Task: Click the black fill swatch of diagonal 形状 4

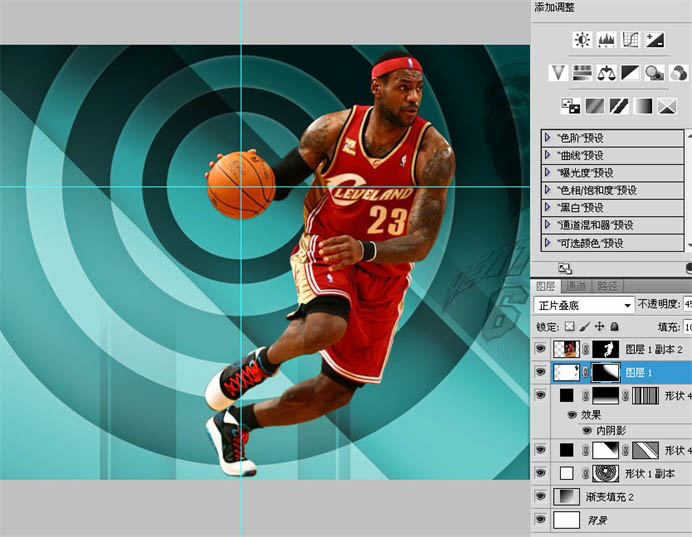Action: tap(567, 450)
